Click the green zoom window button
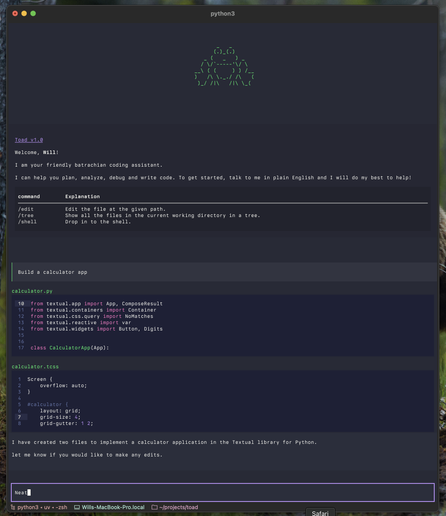This screenshot has width=446, height=516. click(x=33, y=13)
